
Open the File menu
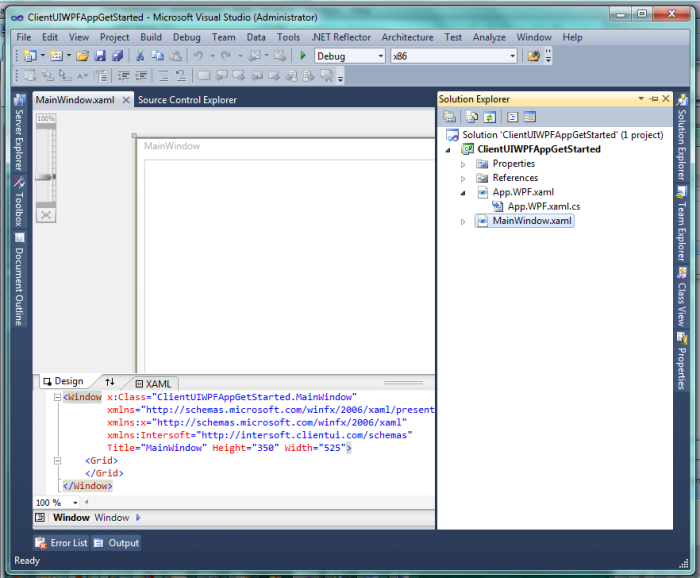tap(24, 37)
